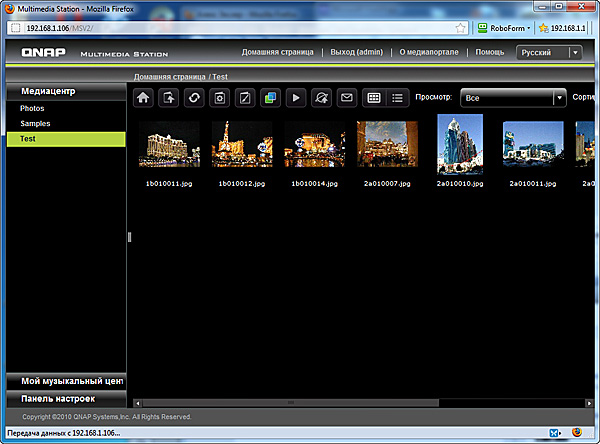
Task: Open the Русский language dropdown
Action: coord(547,52)
